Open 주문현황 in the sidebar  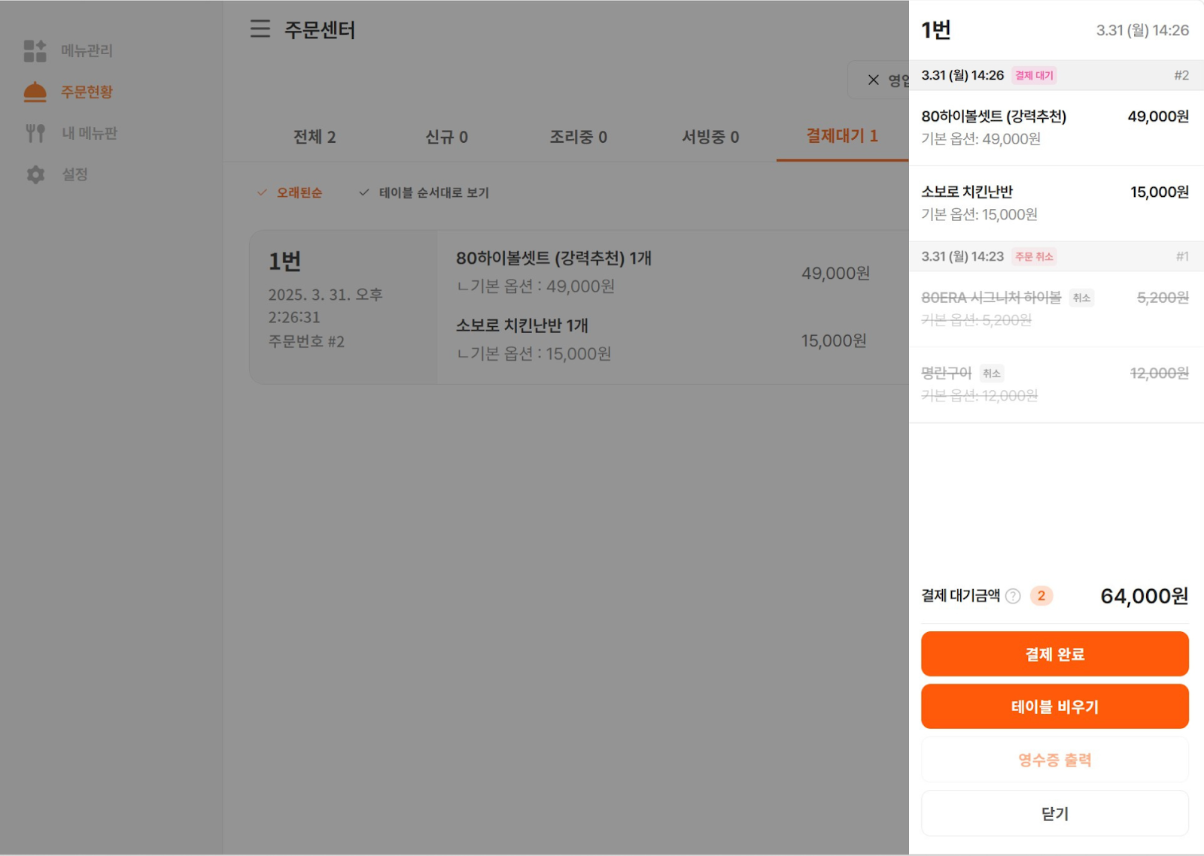pyautogui.click(x=87, y=92)
